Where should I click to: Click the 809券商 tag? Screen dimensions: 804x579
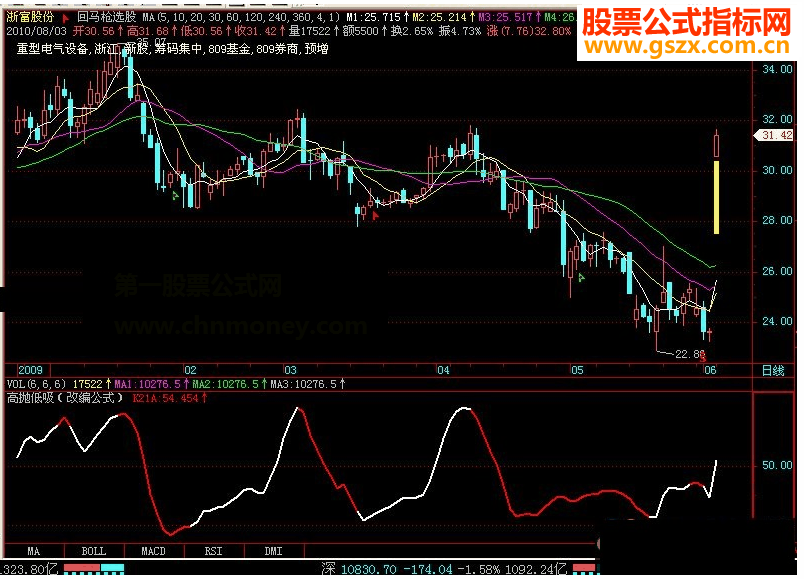coord(277,49)
